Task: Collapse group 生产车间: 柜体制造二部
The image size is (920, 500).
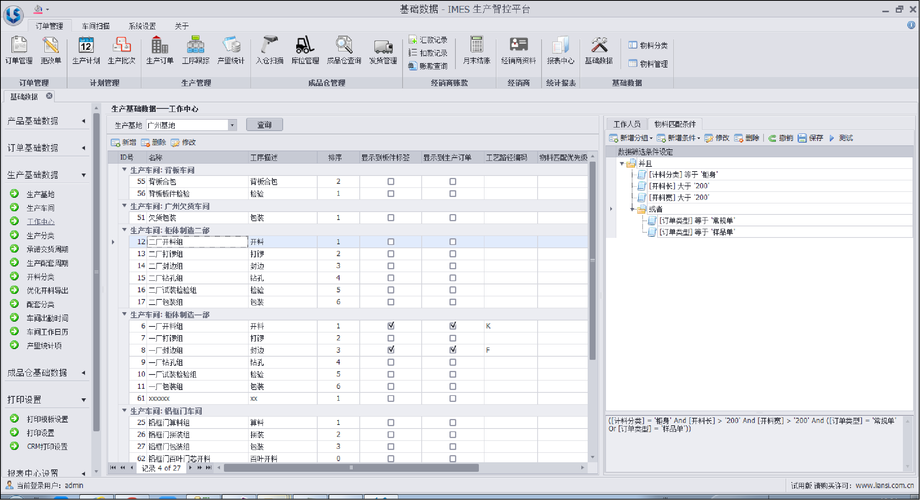Action: (x=124, y=230)
